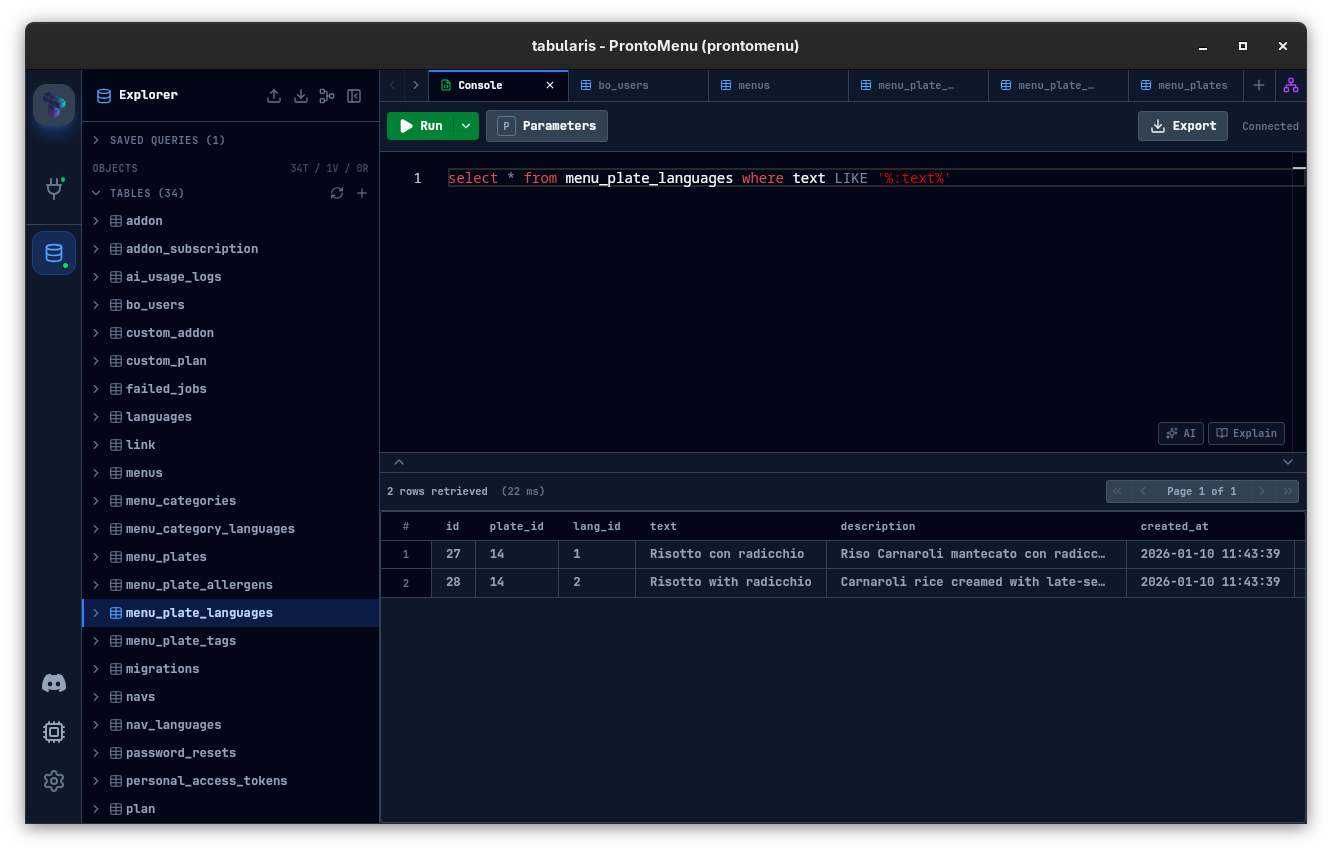Open the purple ER diagram icon beside tabs

coord(1290,85)
